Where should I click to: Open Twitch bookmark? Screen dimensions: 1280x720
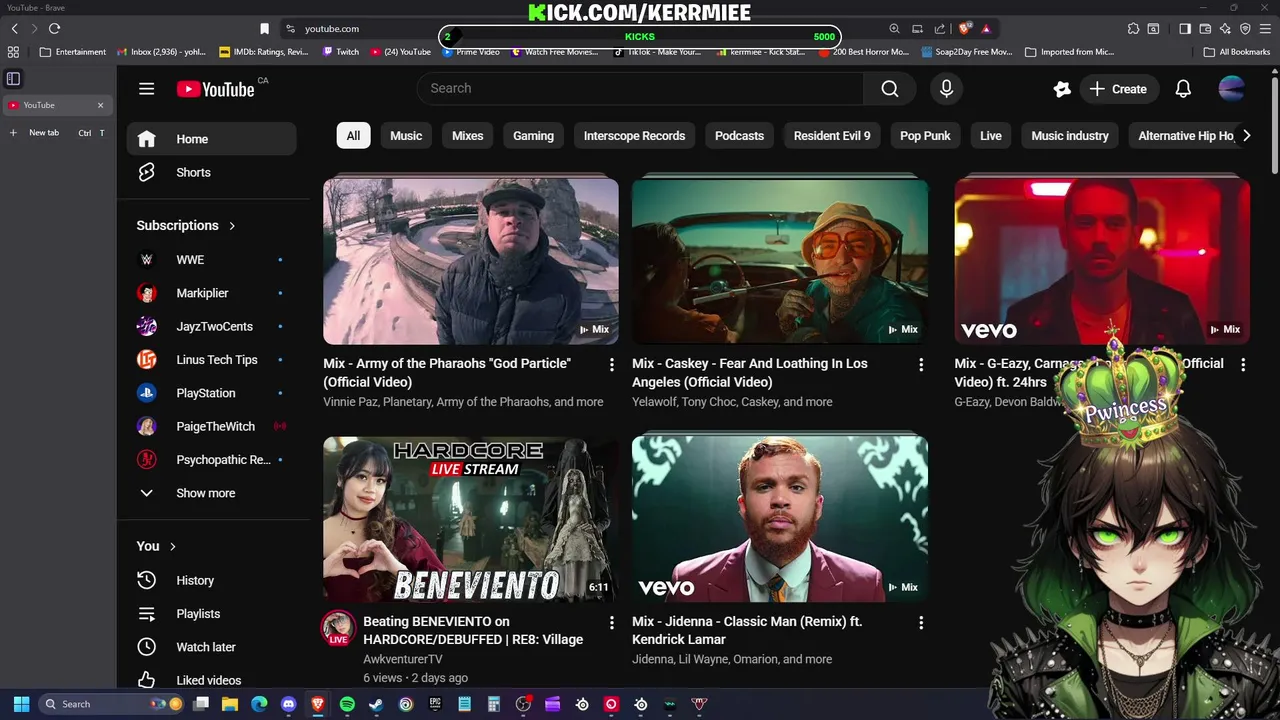pyautogui.click(x=341, y=52)
